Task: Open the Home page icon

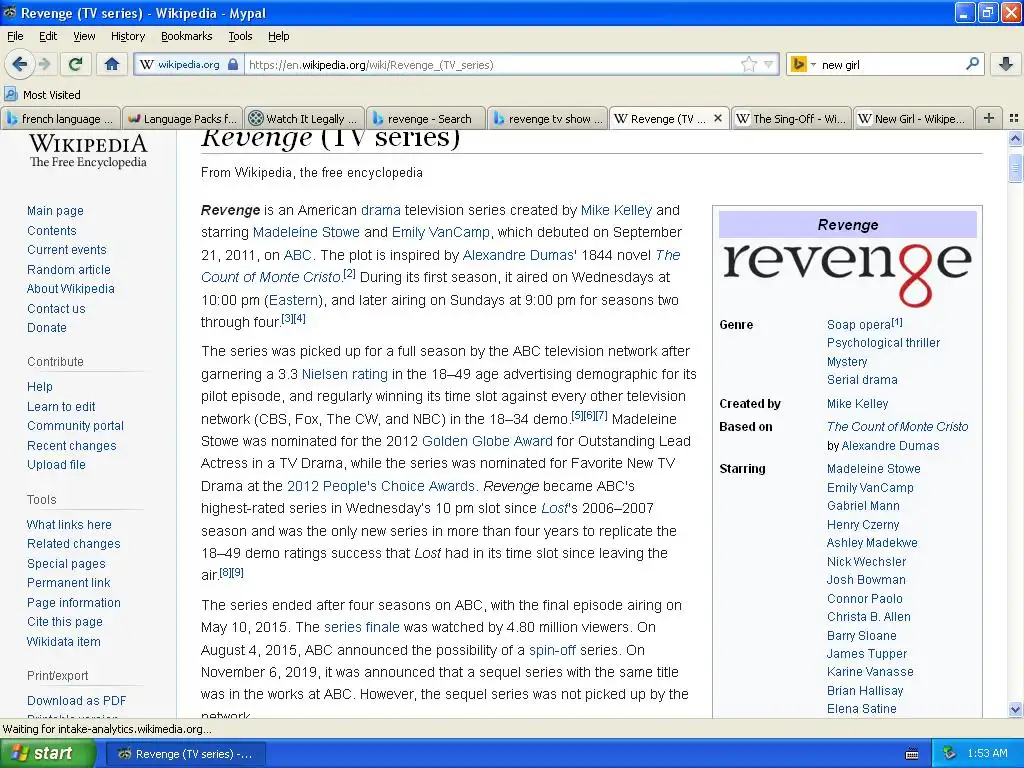Action: click(112, 64)
